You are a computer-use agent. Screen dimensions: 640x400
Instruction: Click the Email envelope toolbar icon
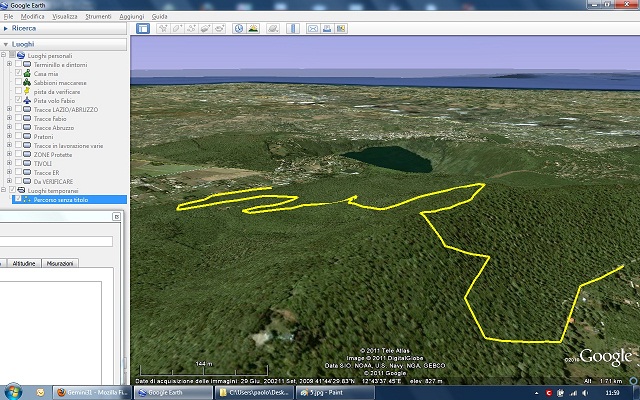(x=313, y=28)
